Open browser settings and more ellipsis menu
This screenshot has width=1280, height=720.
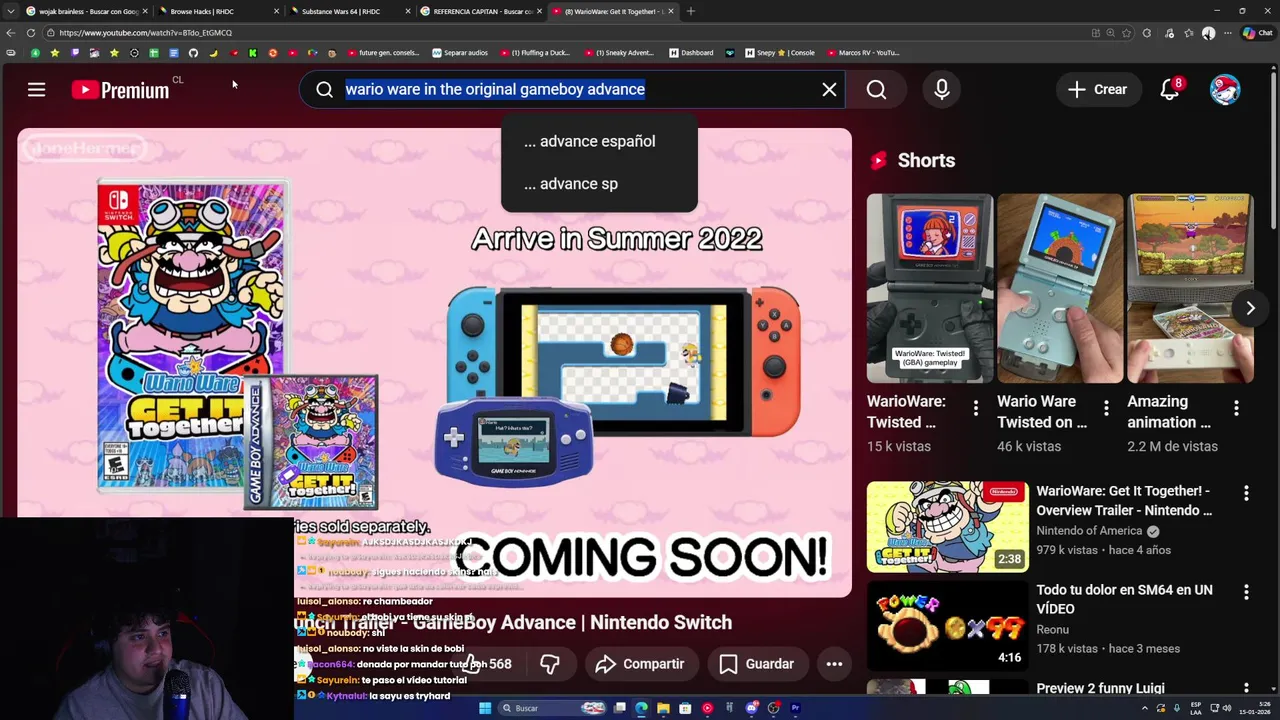coord(1228,33)
